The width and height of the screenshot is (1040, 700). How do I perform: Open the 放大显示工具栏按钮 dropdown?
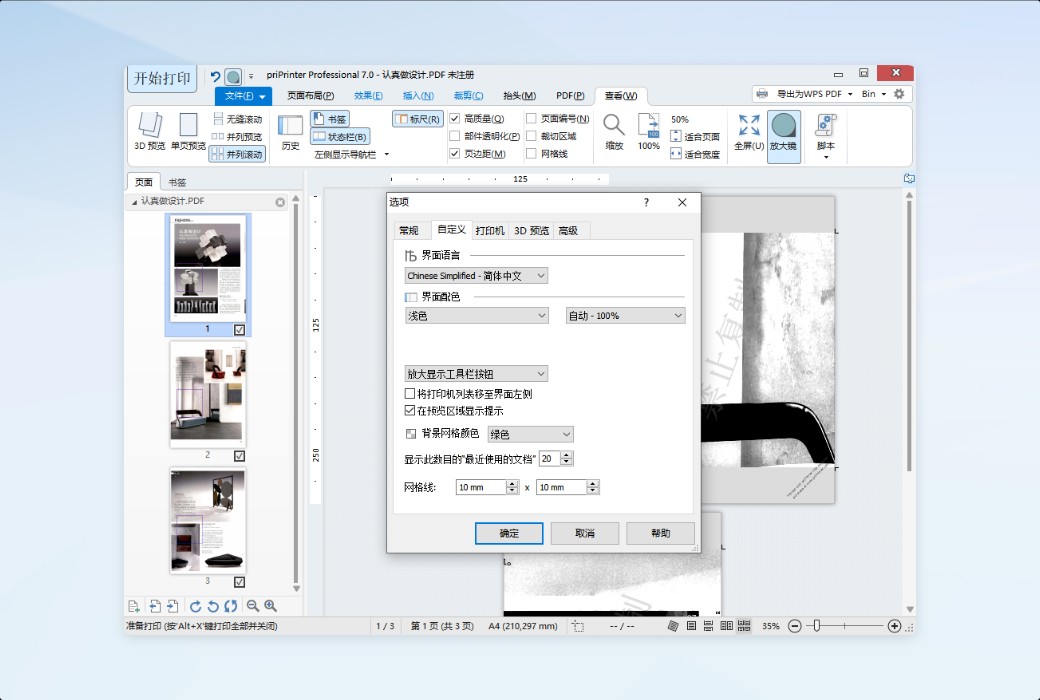(x=476, y=374)
